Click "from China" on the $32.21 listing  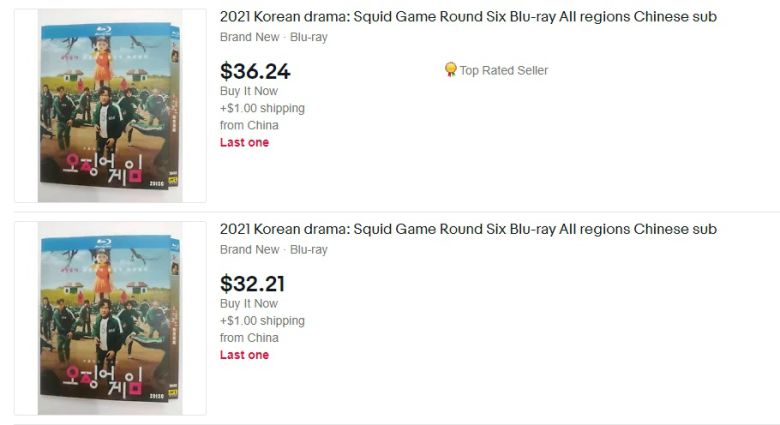249,338
